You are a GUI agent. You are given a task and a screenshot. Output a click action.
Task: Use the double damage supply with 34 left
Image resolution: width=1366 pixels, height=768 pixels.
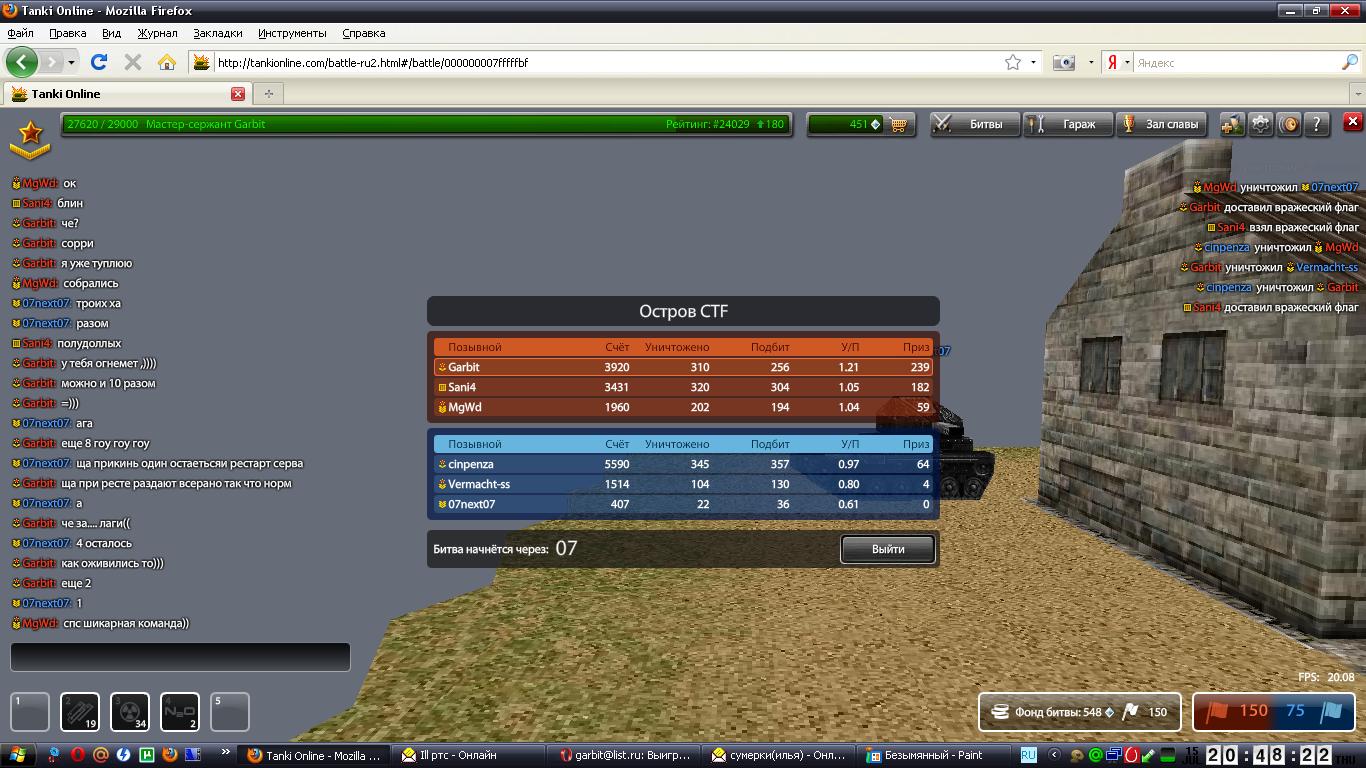click(130, 712)
